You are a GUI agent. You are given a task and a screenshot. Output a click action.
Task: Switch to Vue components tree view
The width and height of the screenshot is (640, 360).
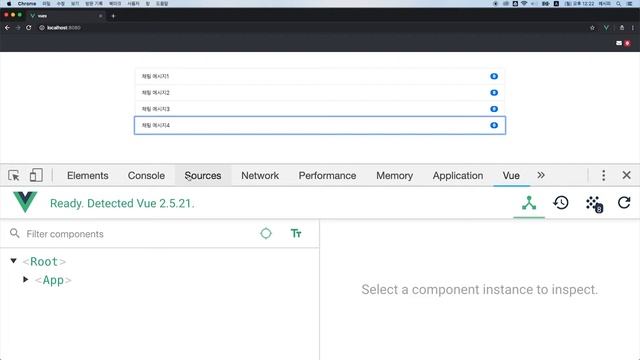pyautogui.click(x=529, y=203)
